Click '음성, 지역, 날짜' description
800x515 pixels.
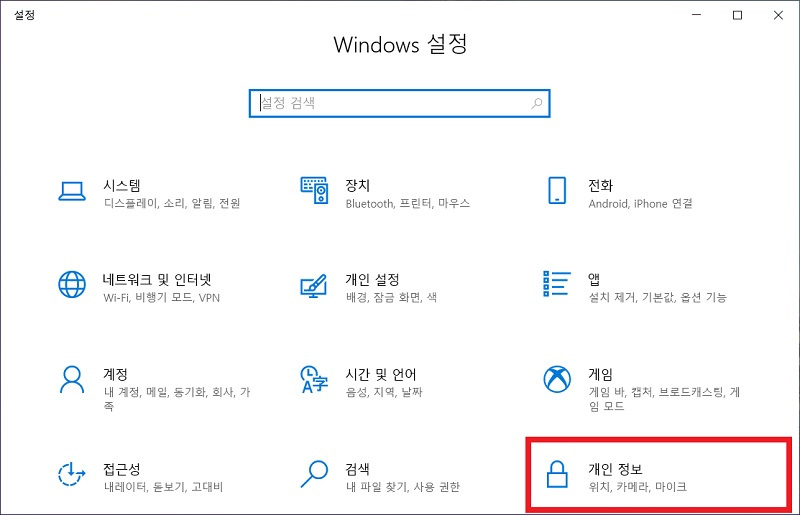[x=384, y=392]
